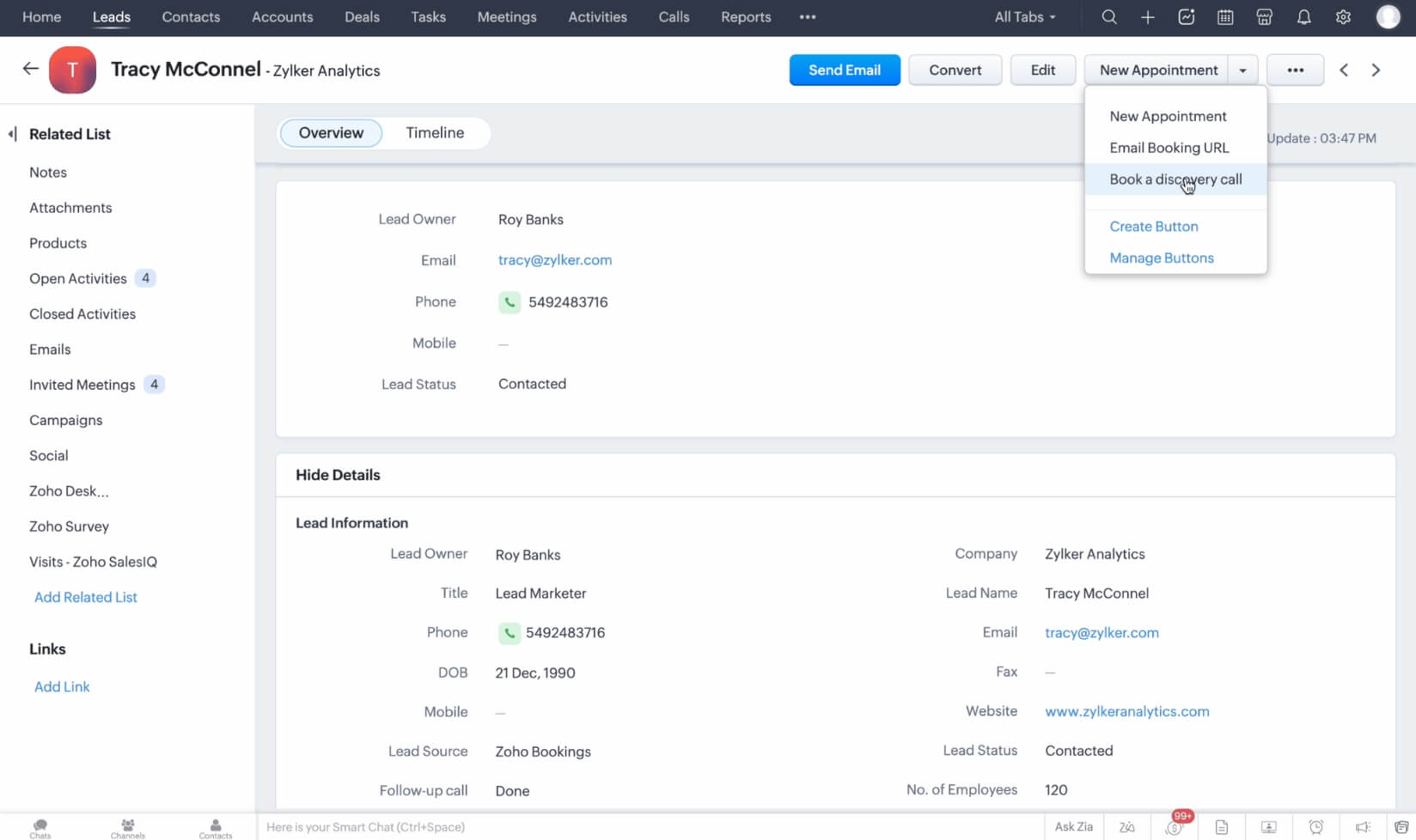Open the signals chart icon in top bar

(x=1187, y=17)
